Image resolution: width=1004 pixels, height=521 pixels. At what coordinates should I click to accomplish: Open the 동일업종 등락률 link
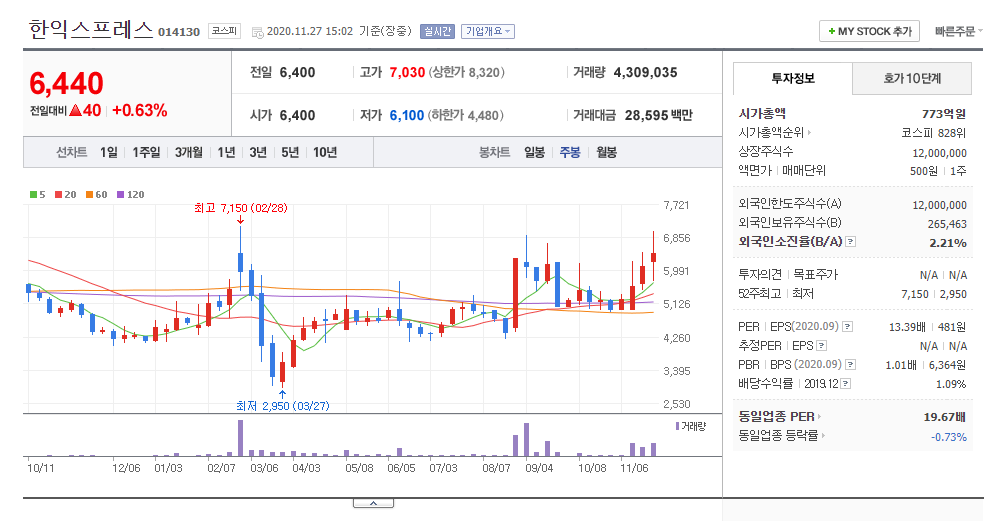[781, 436]
